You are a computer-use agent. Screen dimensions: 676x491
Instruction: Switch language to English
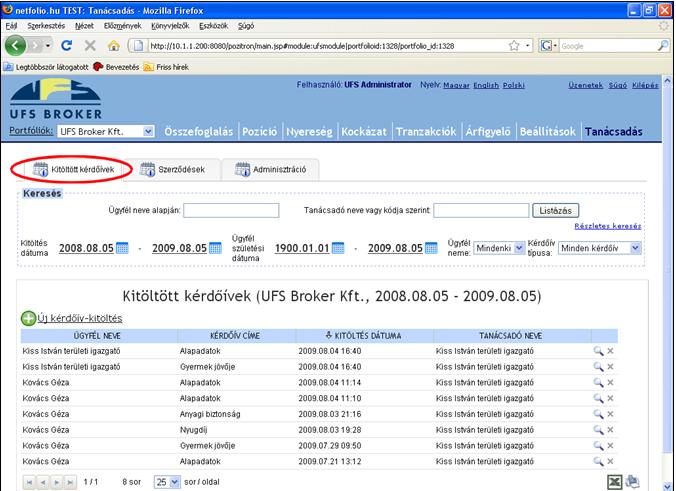[x=486, y=85]
